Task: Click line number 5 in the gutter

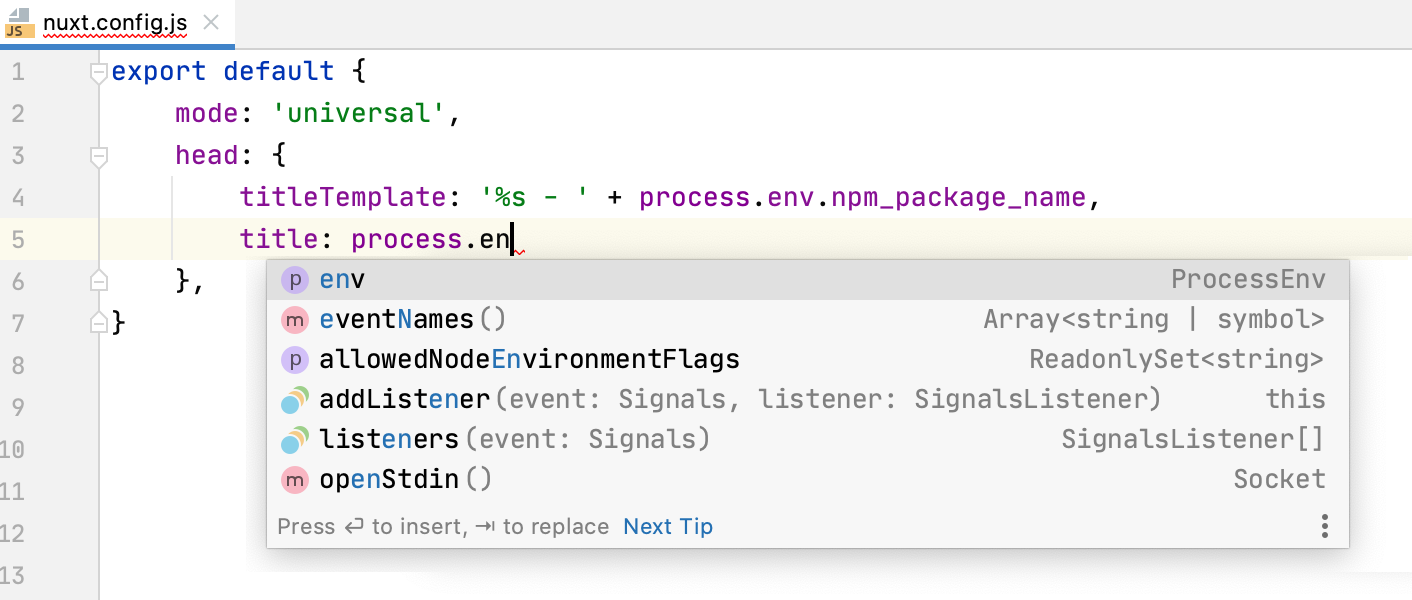Action: (18, 239)
